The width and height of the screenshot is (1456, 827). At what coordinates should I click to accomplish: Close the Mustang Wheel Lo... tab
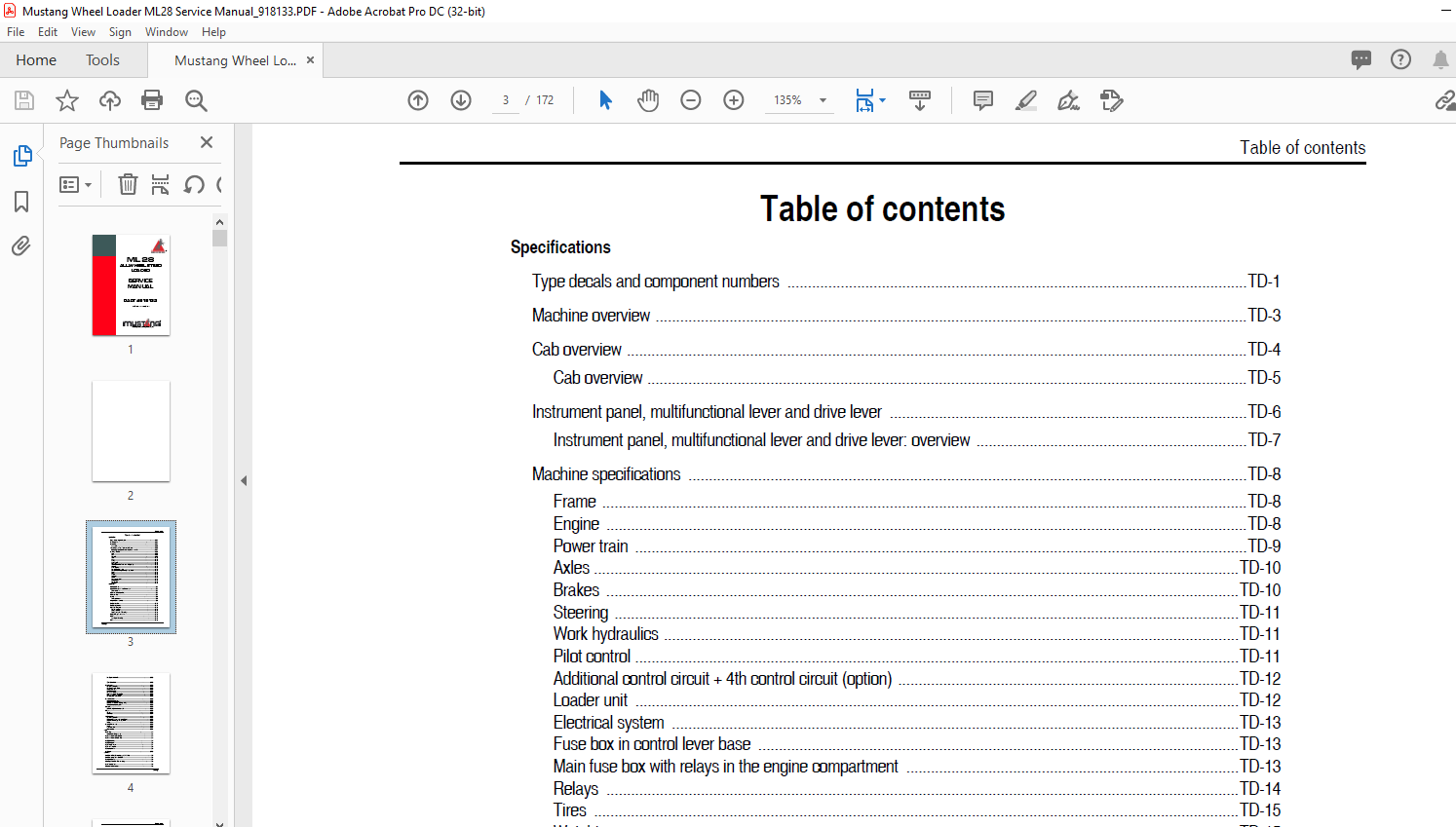311,60
